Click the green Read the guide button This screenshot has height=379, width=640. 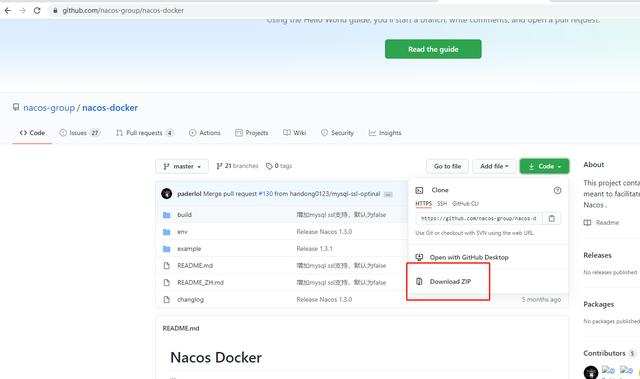433,49
